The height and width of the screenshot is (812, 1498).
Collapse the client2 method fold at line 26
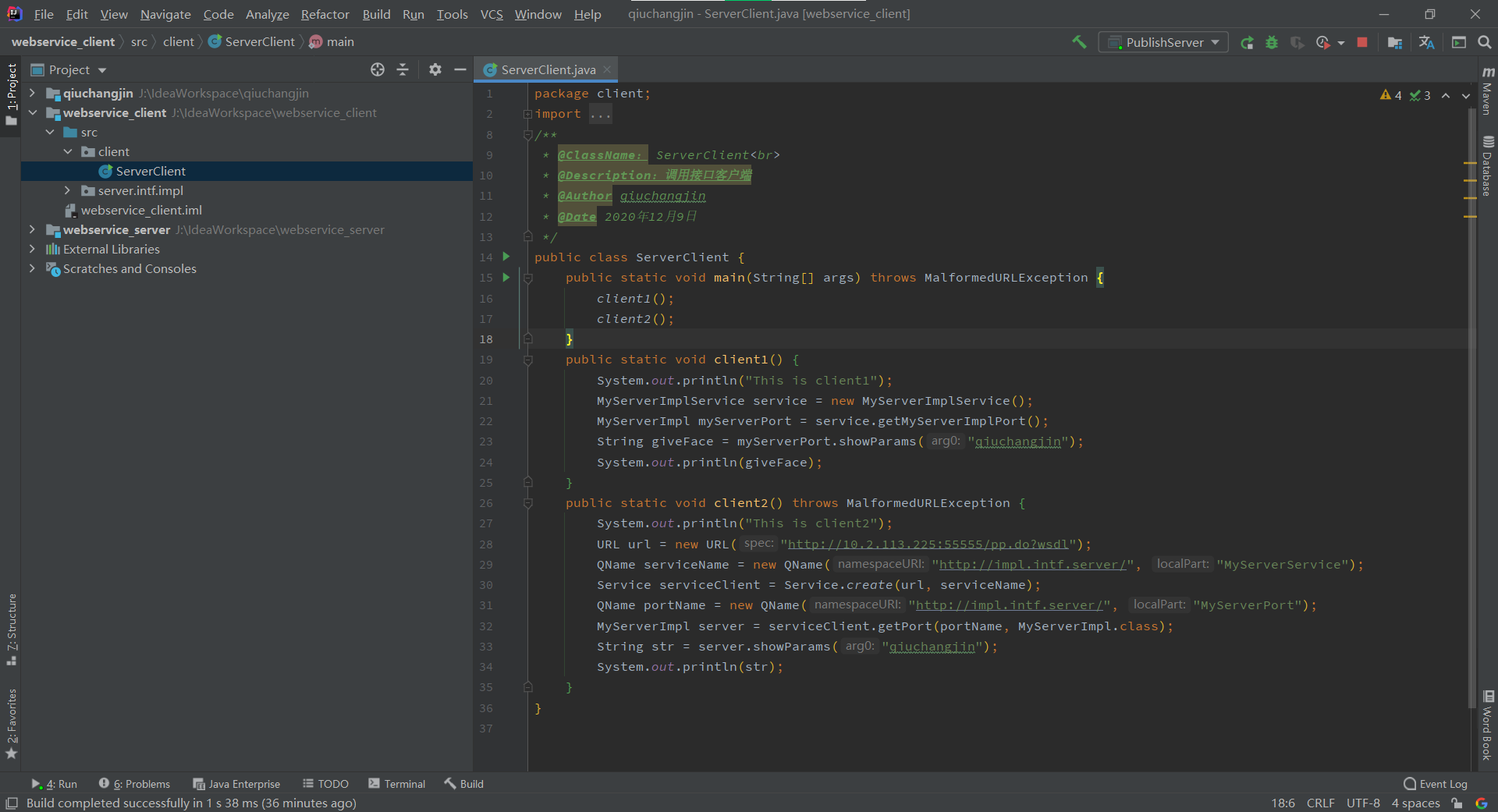click(529, 503)
